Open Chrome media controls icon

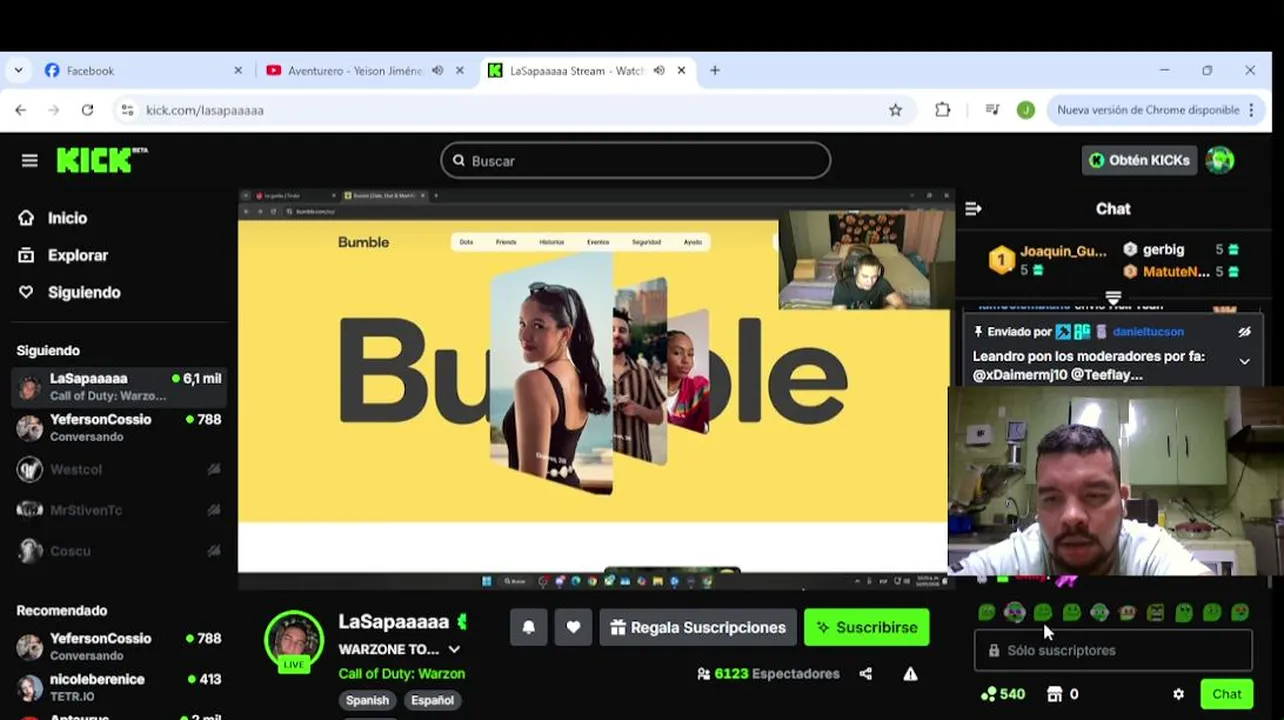click(x=992, y=110)
